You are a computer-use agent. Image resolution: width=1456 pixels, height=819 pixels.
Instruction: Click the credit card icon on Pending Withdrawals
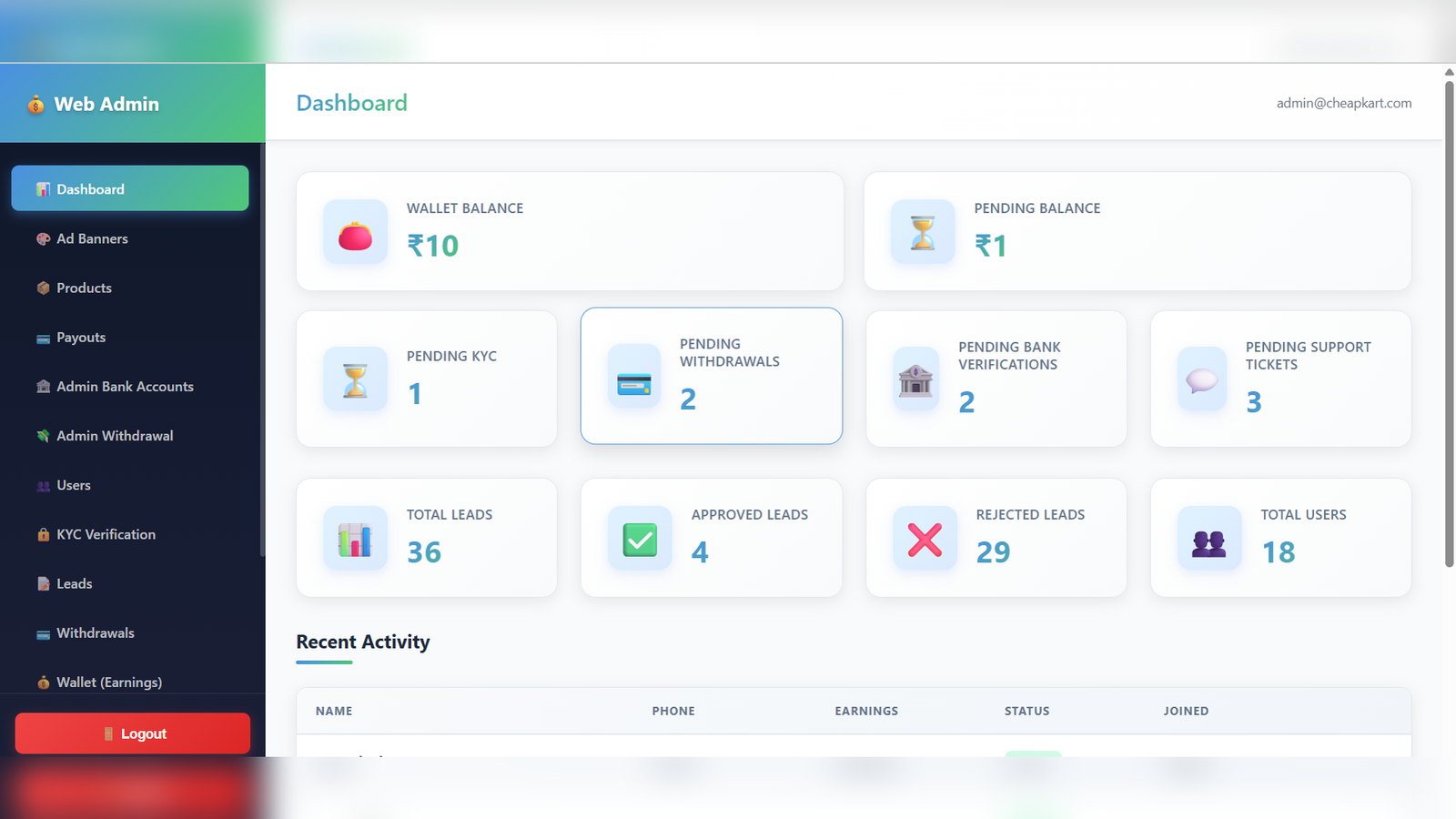pos(634,384)
